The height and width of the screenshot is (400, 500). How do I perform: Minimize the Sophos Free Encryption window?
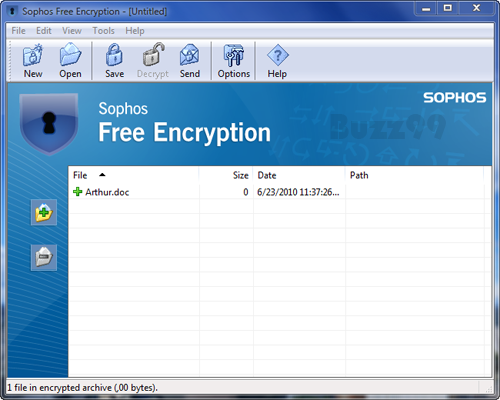426,9
